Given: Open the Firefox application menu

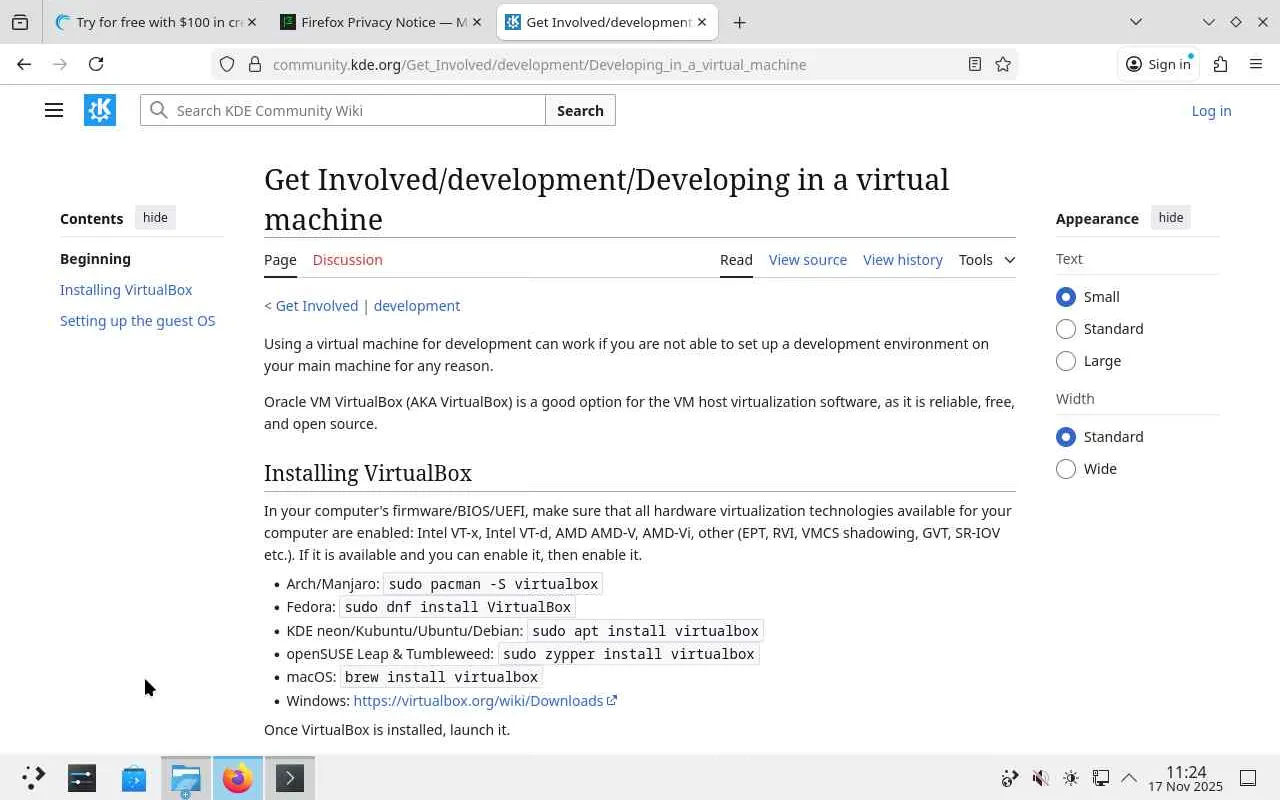Looking at the screenshot, I should [1256, 64].
